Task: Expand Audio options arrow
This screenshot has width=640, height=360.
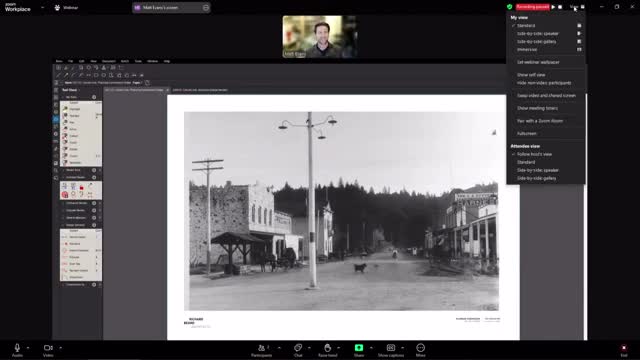Action: coord(28,348)
